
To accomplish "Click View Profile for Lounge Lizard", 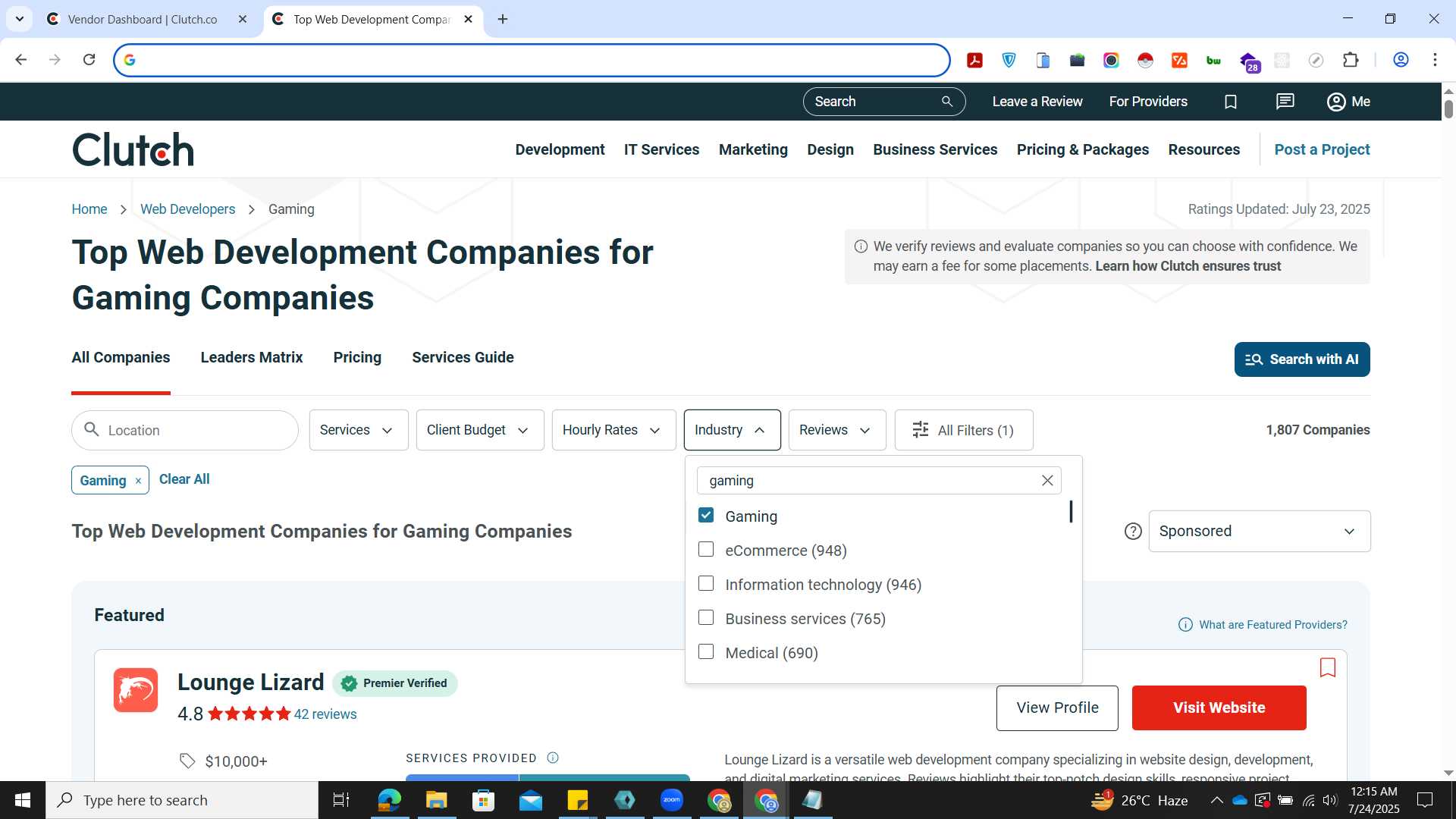I will (1057, 708).
